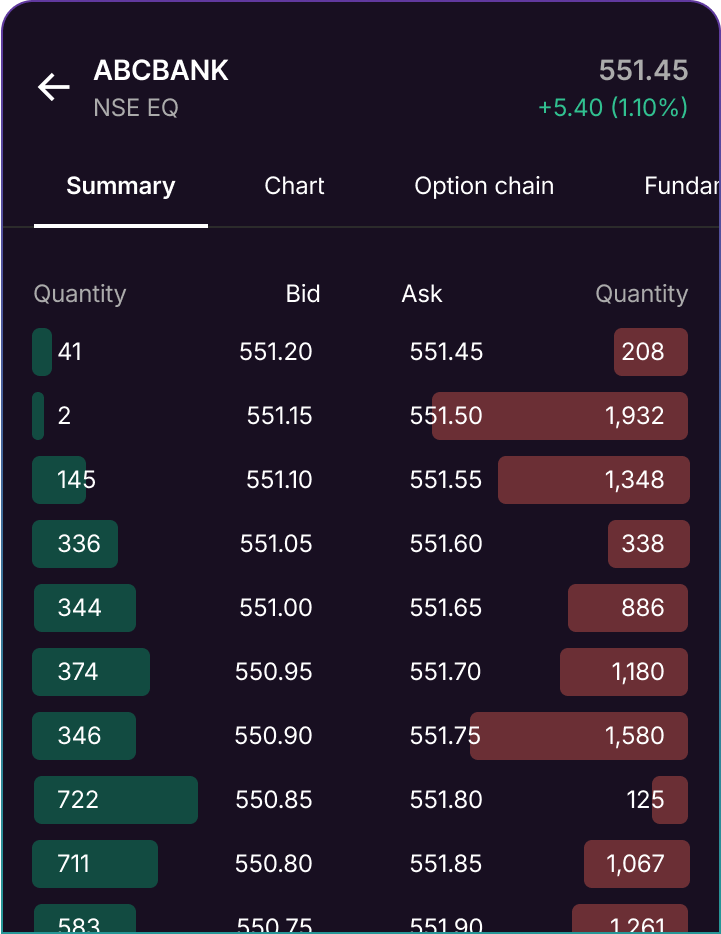Click the ask row with quantity 1,932
Viewport: 721px width, 934px height.
[559, 416]
